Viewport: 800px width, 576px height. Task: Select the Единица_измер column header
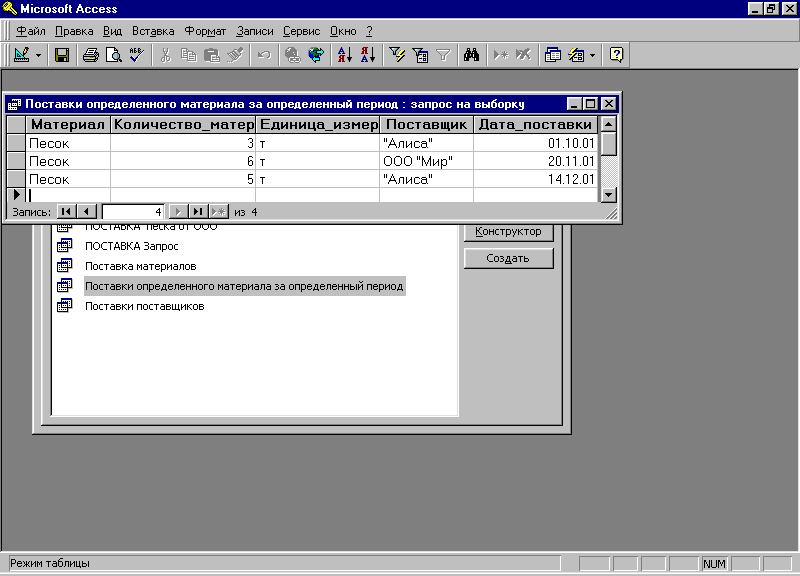point(318,124)
